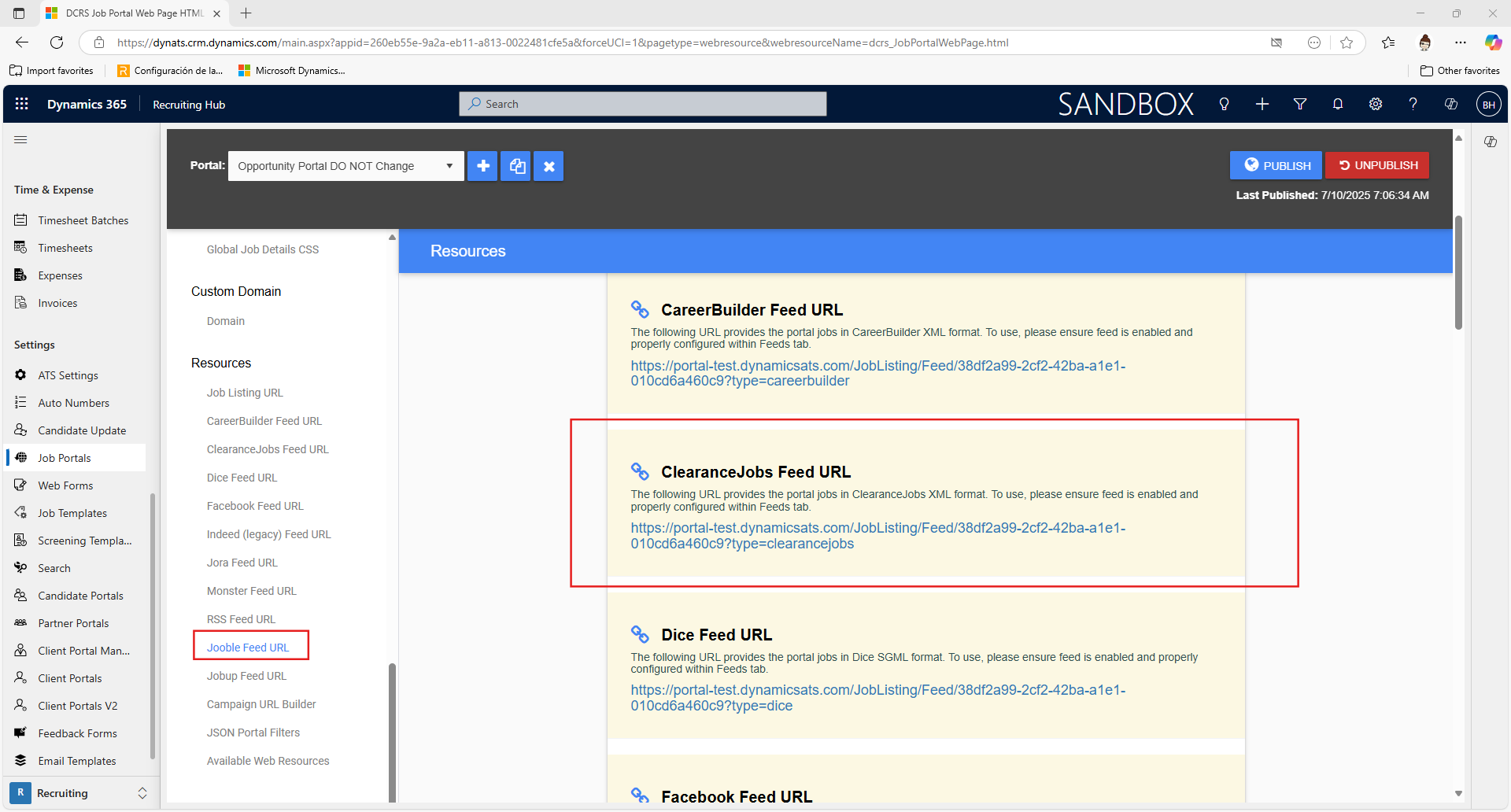
Task: Open Available Web Resources
Action: pos(268,761)
